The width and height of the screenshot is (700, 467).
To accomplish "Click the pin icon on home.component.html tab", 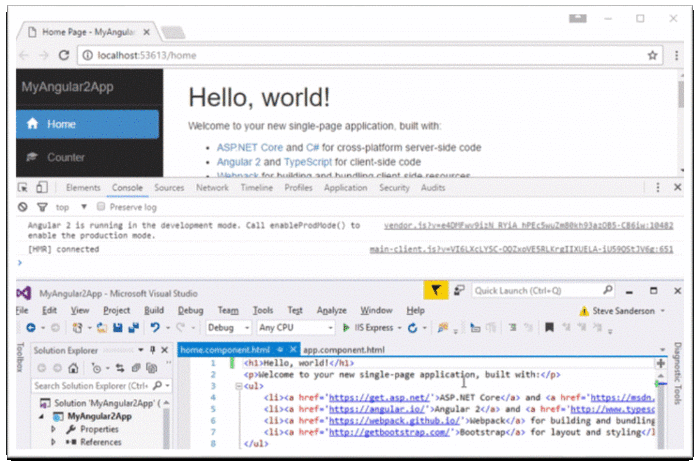I will click(x=280, y=349).
